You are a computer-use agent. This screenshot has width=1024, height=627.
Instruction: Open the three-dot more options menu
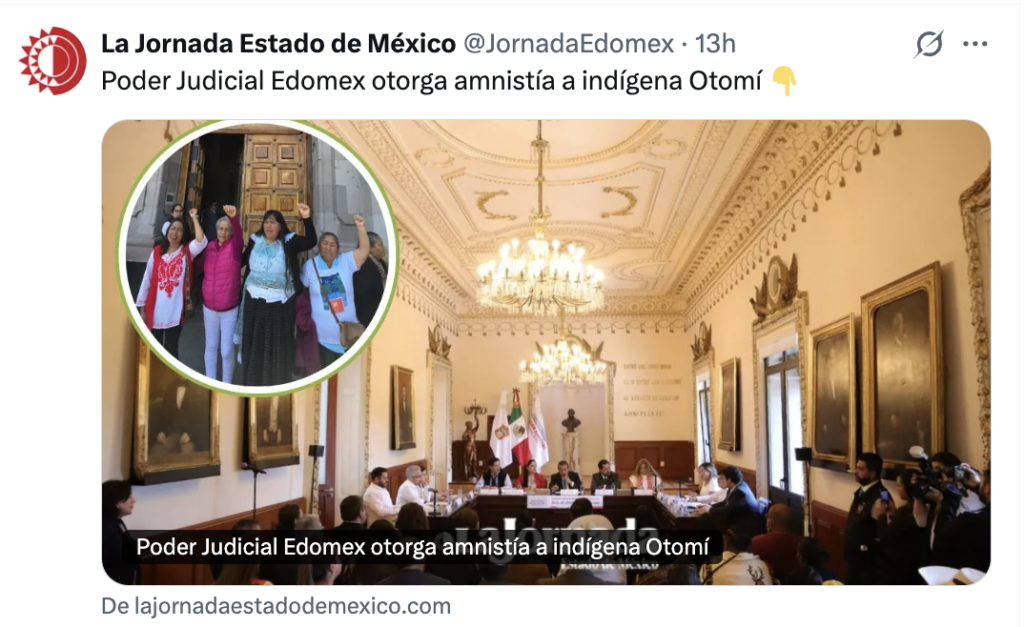(975, 44)
